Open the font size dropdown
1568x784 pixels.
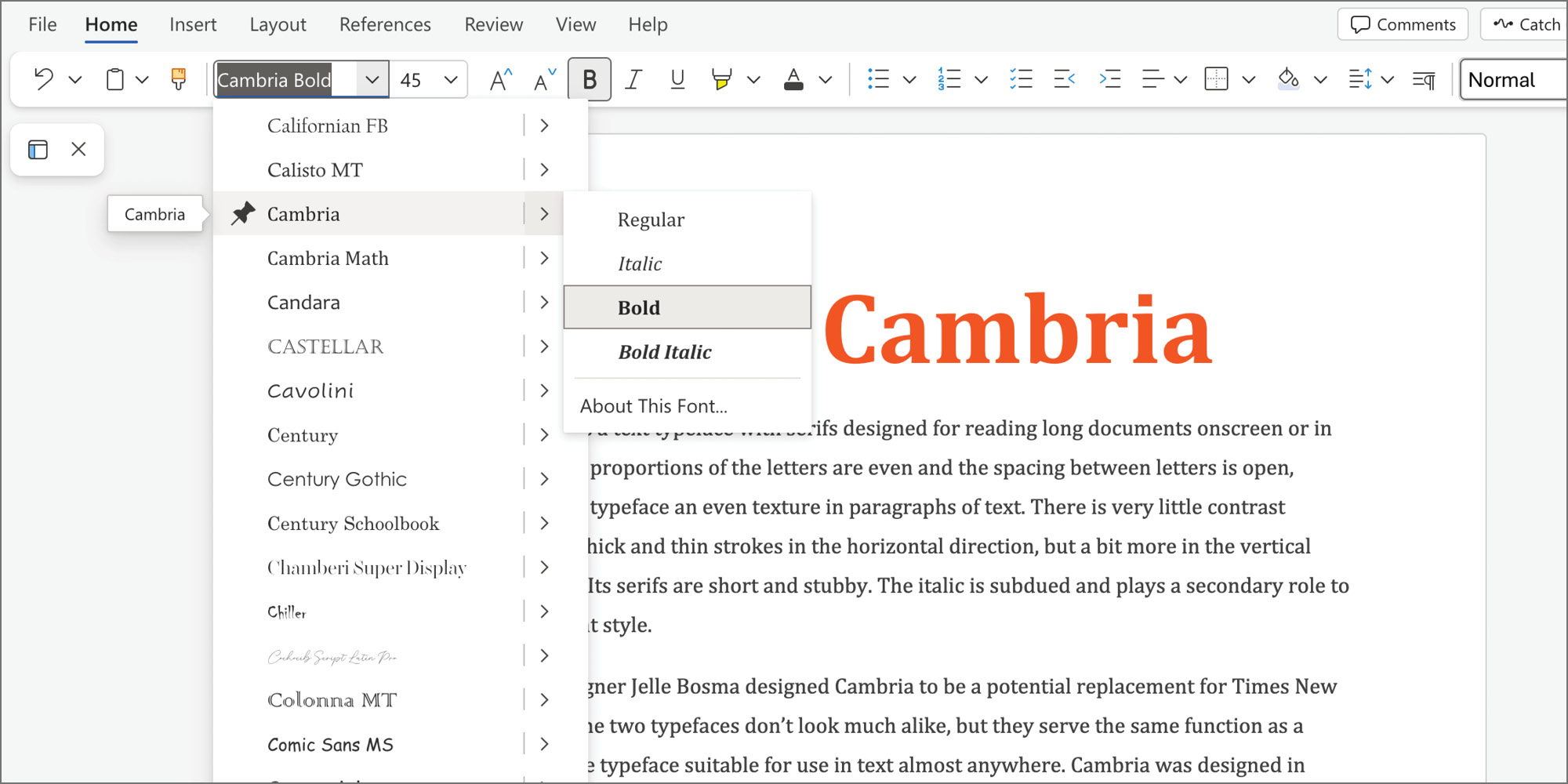point(450,79)
